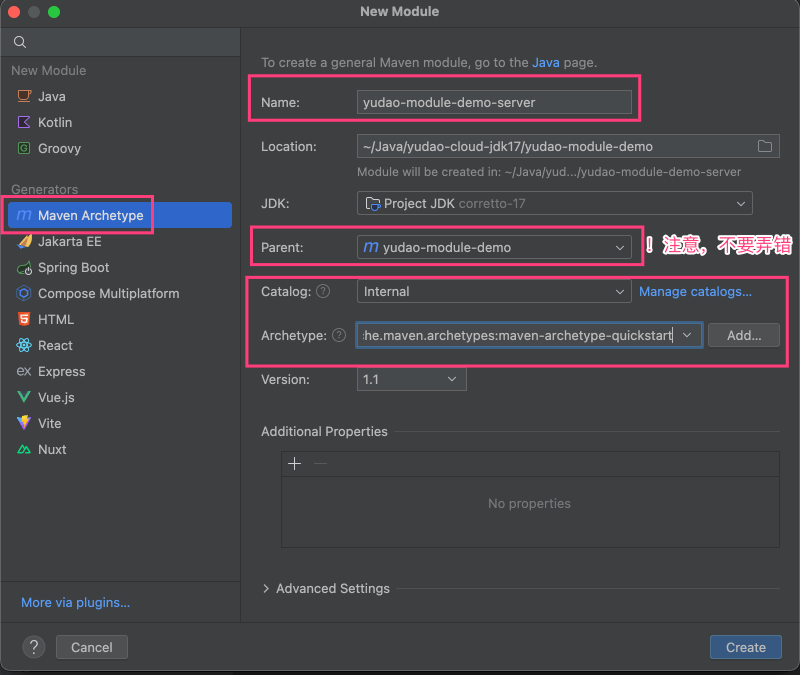This screenshot has height=675, width=800.
Task: Click the folder browse icon in Location field
Action: [x=765, y=147]
